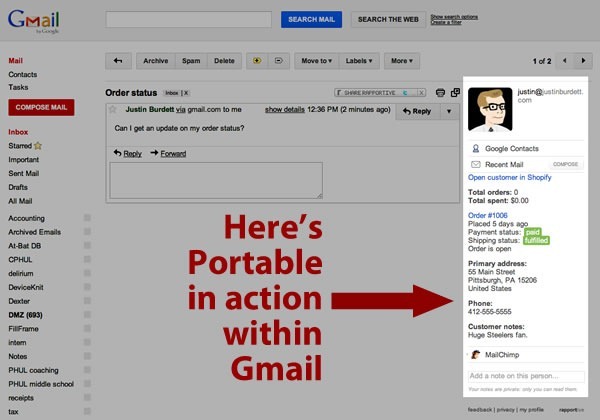Click Create a filter link
The height and width of the screenshot is (420, 600).
coord(446,22)
